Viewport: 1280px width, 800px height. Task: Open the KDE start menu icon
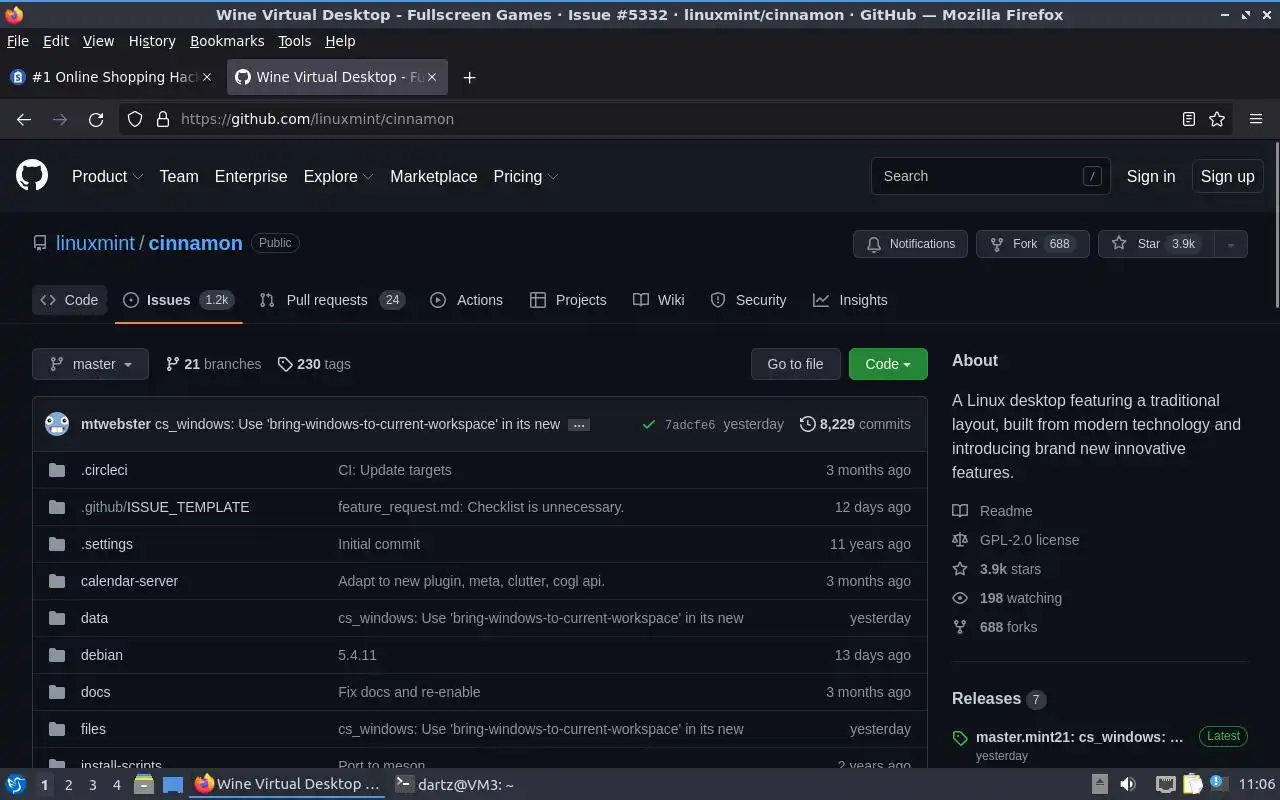[15, 785]
